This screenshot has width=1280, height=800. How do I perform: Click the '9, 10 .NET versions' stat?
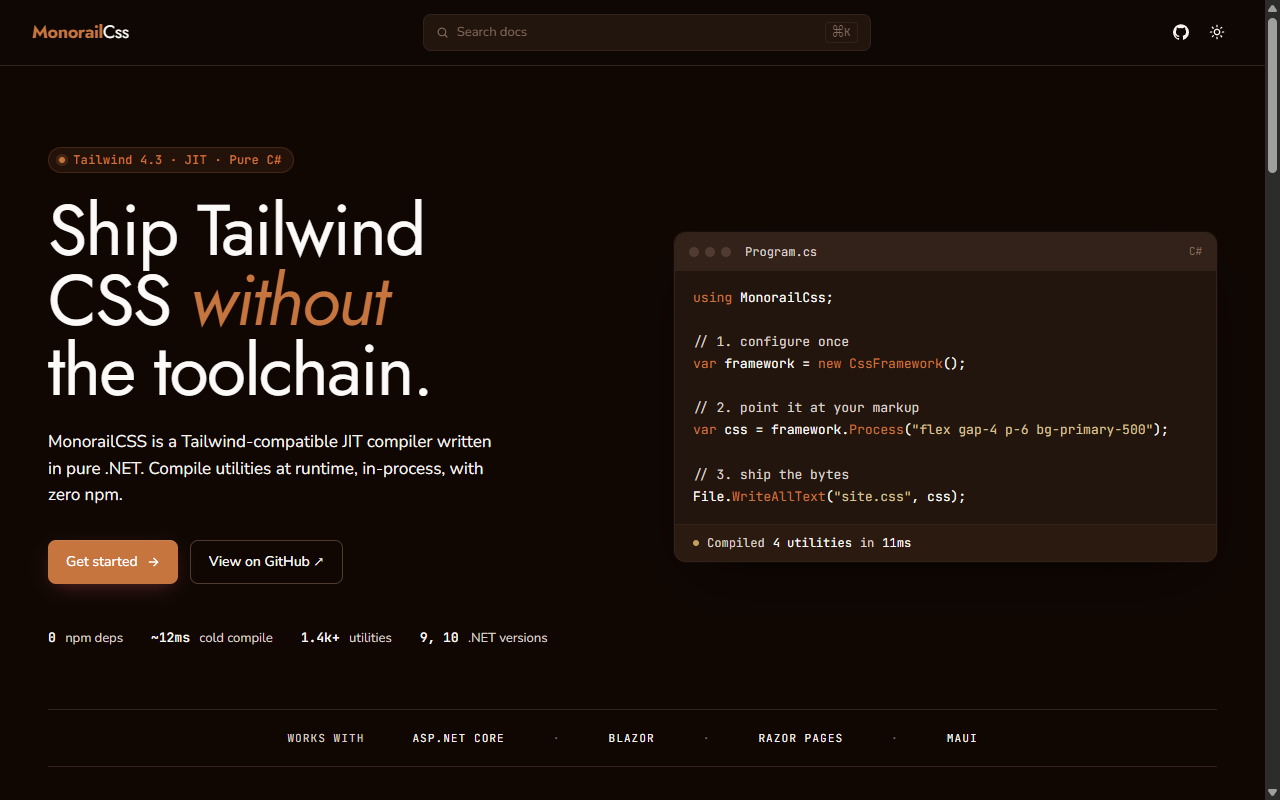click(484, 638)
